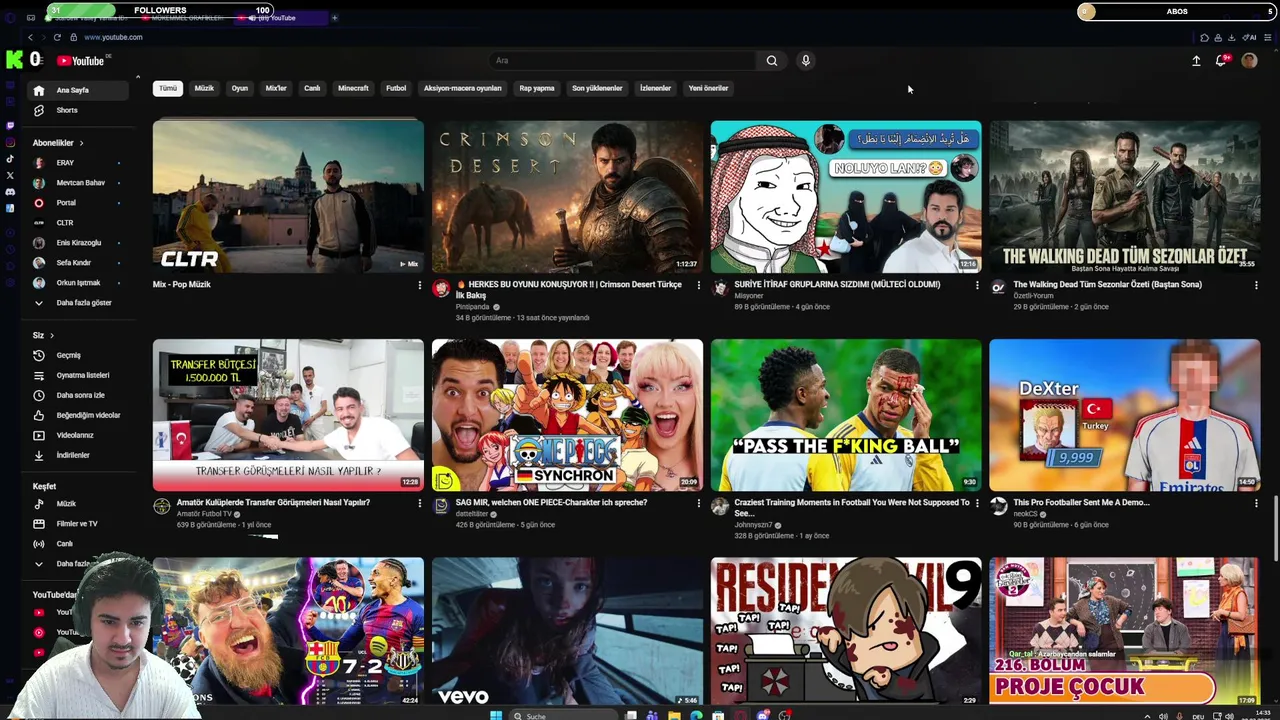Expand Daha fazla göster subscriptions
The image size is (1280, 720).
pyautogui.click(x=79, y=303)
